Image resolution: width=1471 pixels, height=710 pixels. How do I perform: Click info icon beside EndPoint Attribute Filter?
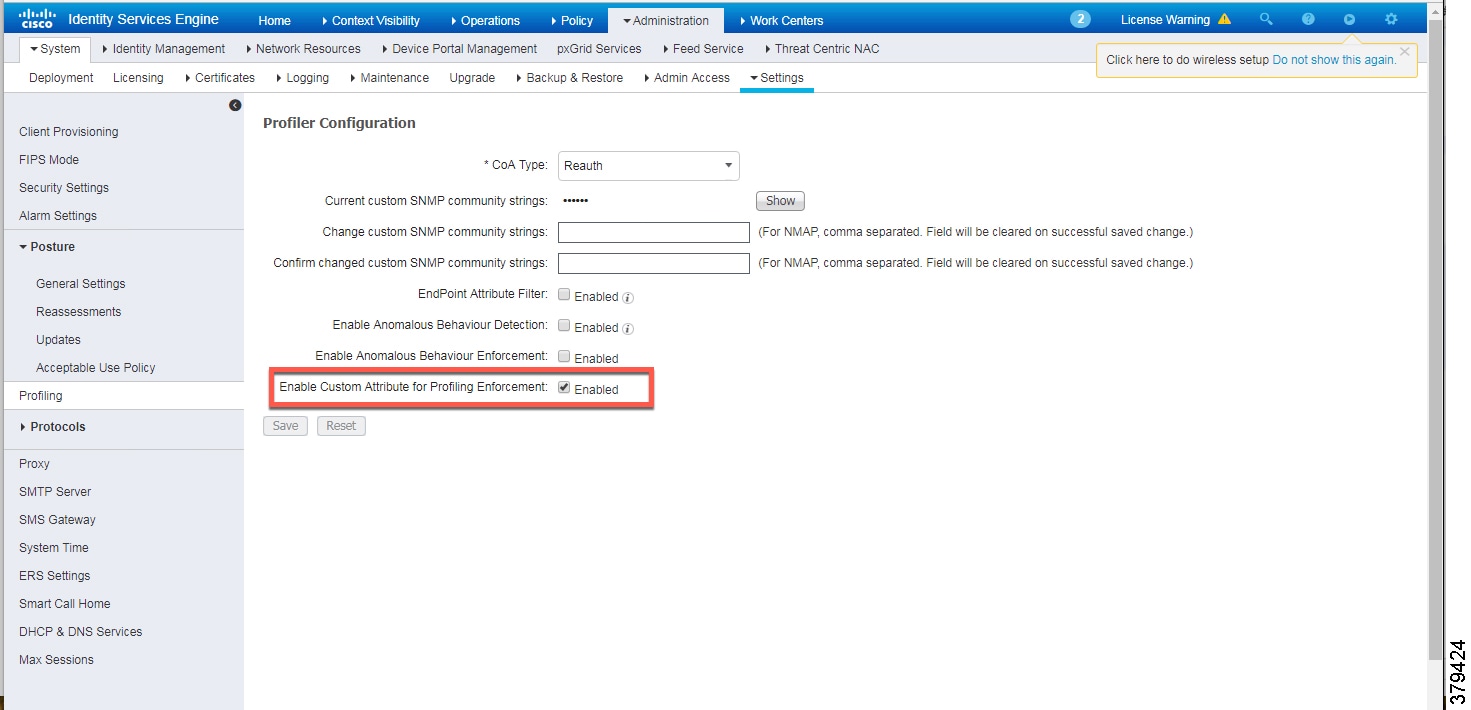coord(629,297)
